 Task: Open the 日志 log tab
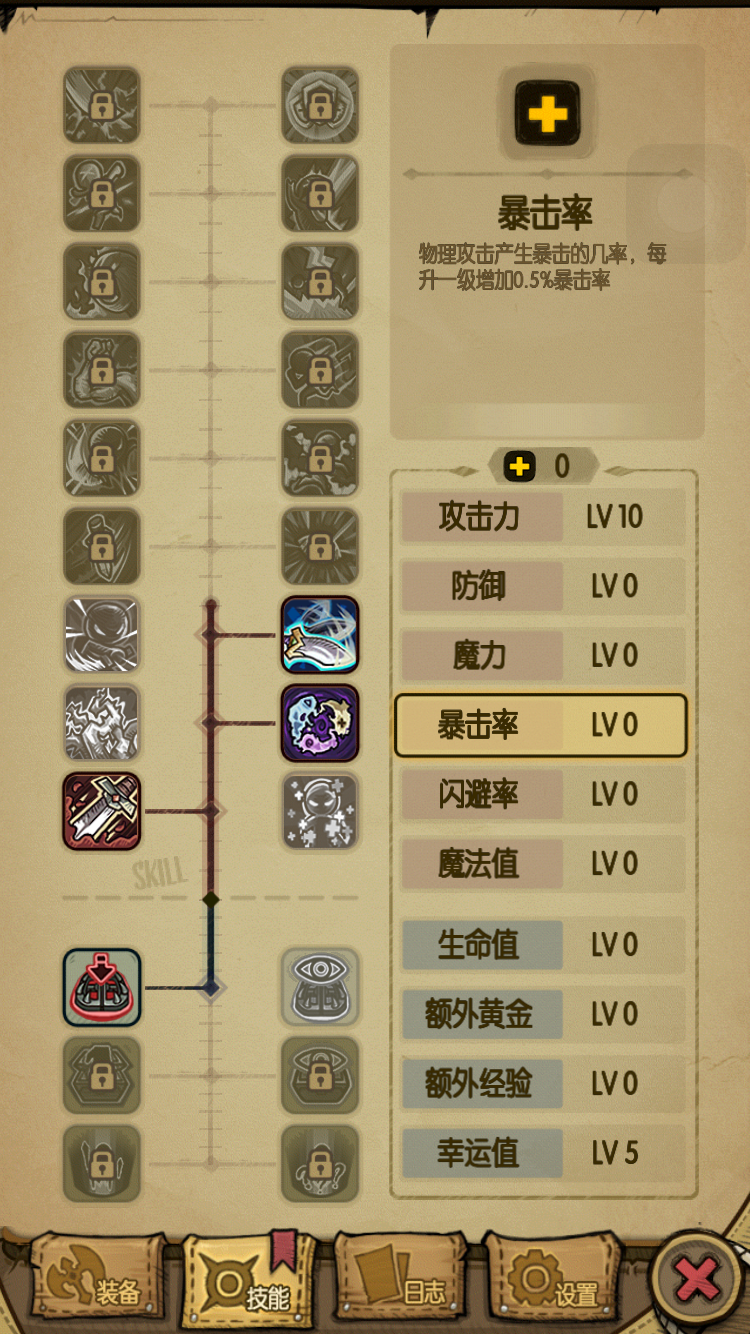(400, 1280)
